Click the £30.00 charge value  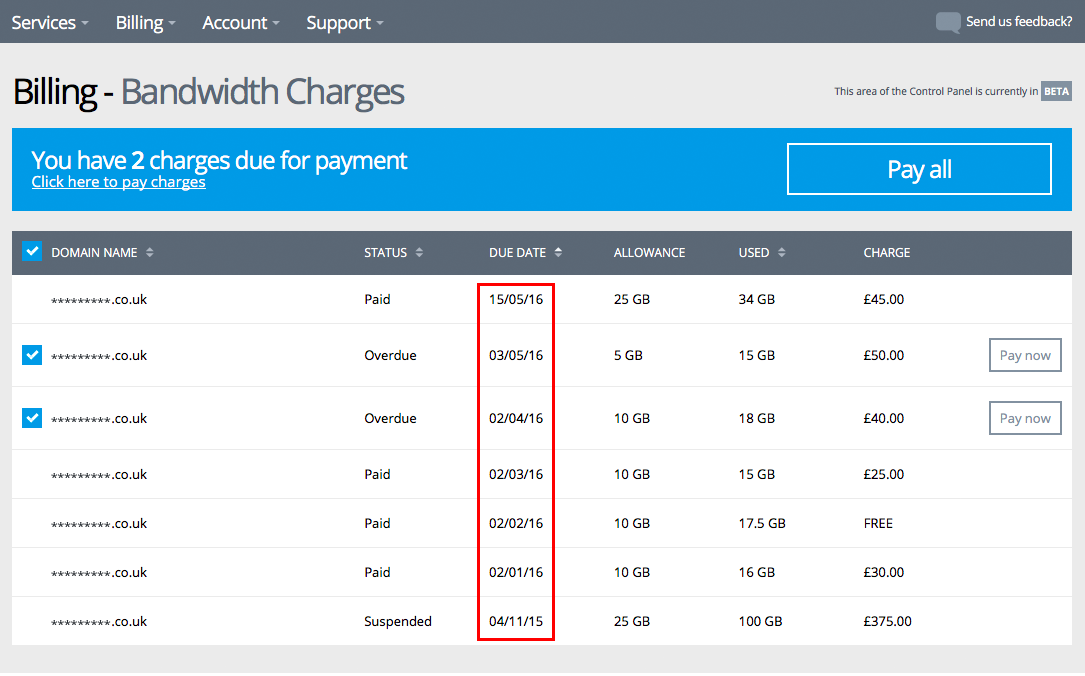click(884, 573)
